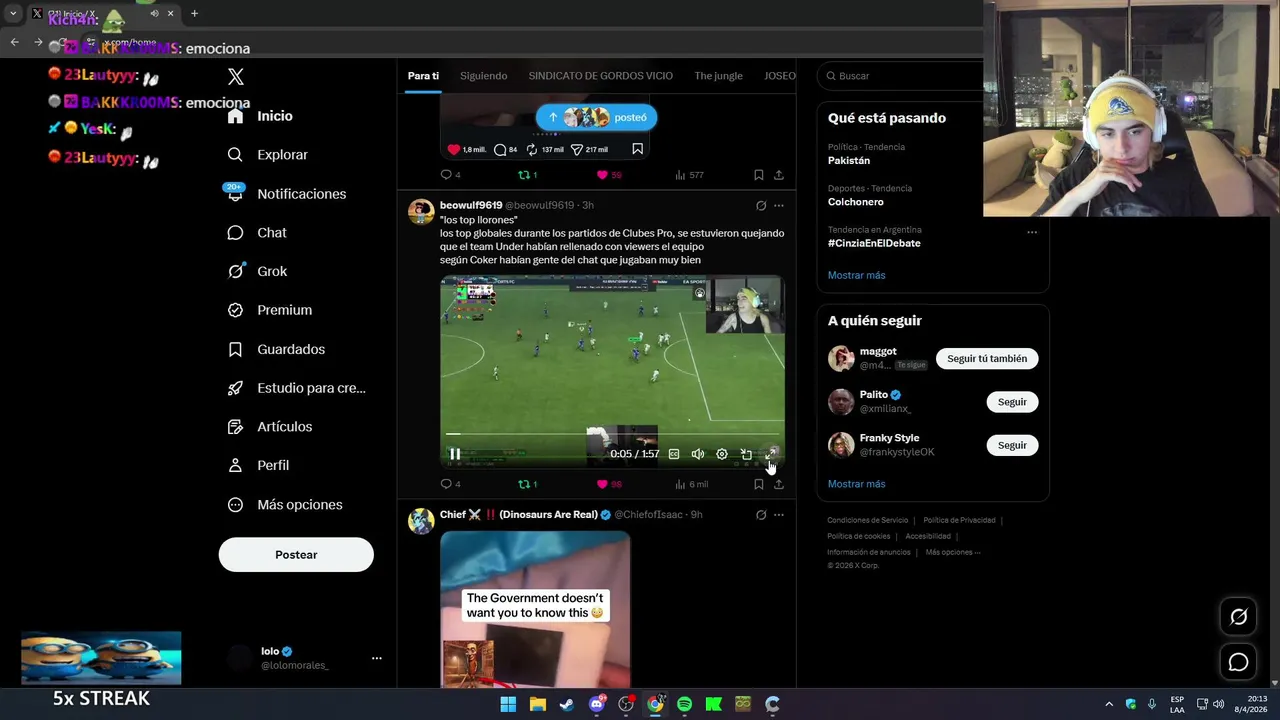Open The jungle tab
Viewport: 1280px width, 720px height.
tap(718, 76)
